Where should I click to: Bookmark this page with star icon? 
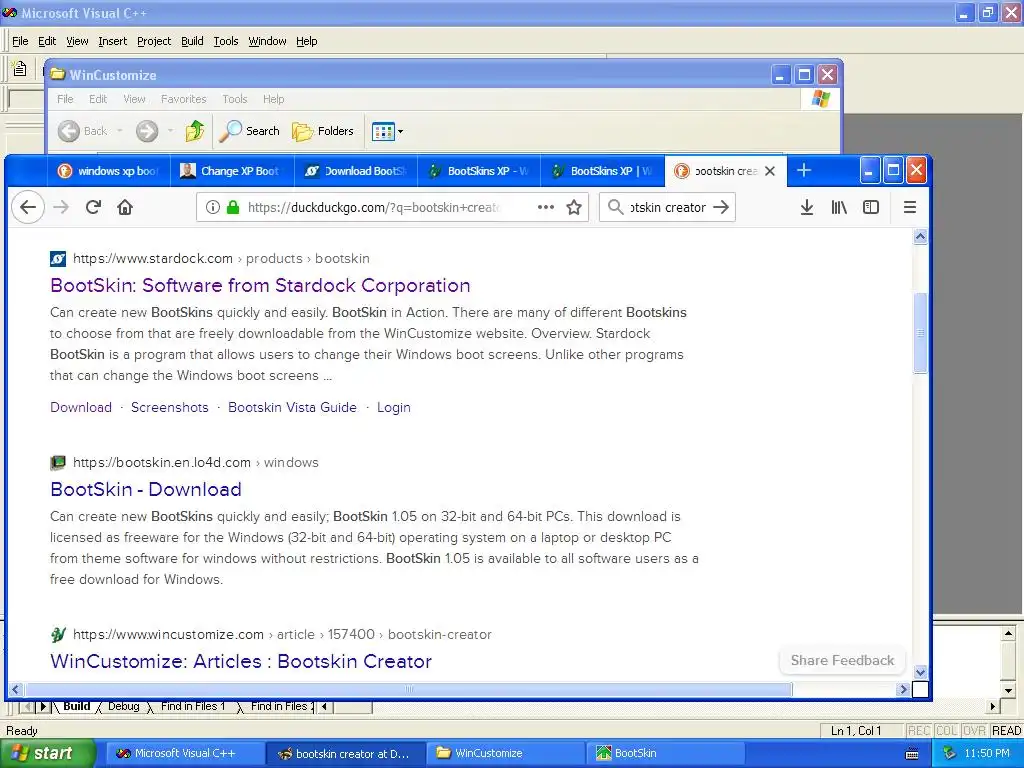(x=574, y=208)
